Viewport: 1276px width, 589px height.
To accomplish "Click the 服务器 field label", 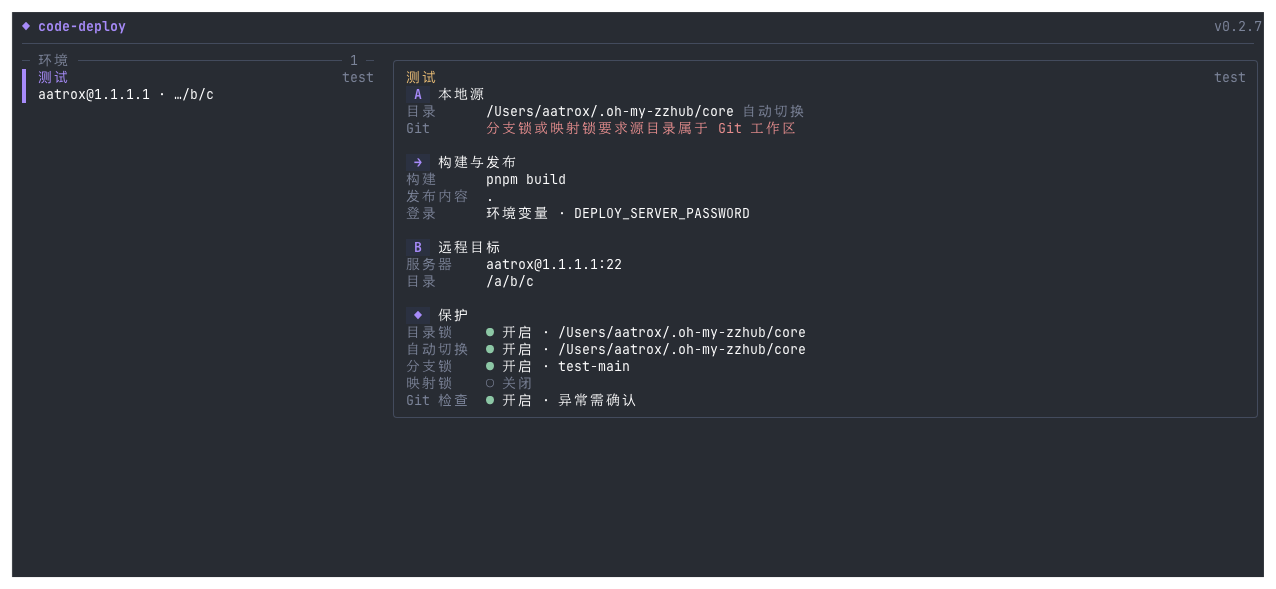I will point(429,264).
